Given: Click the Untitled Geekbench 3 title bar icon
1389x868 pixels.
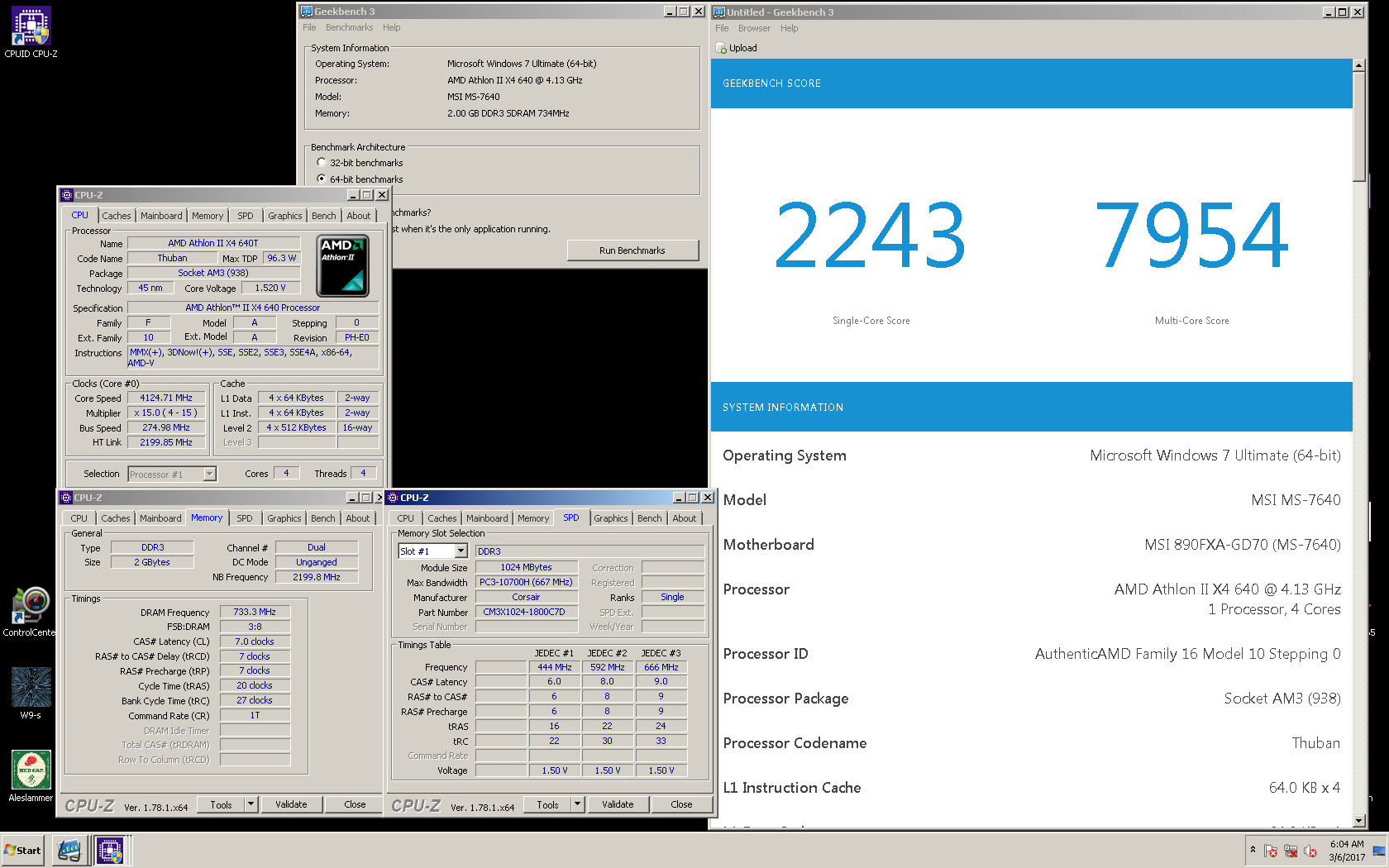Looking at the screenshot, I should 719,12.
